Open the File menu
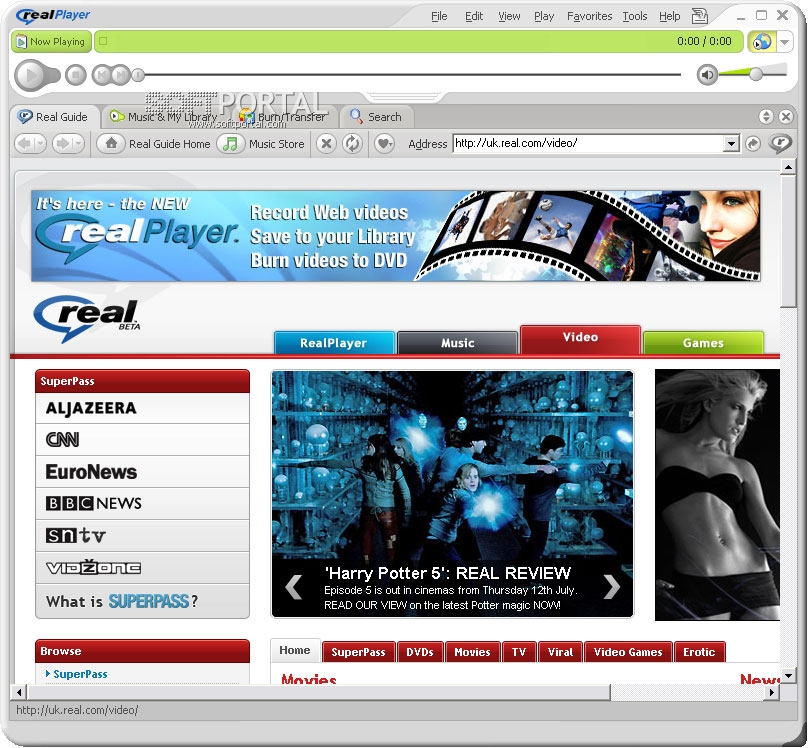This screenshot has height=748, width=808. click(439, 16)
